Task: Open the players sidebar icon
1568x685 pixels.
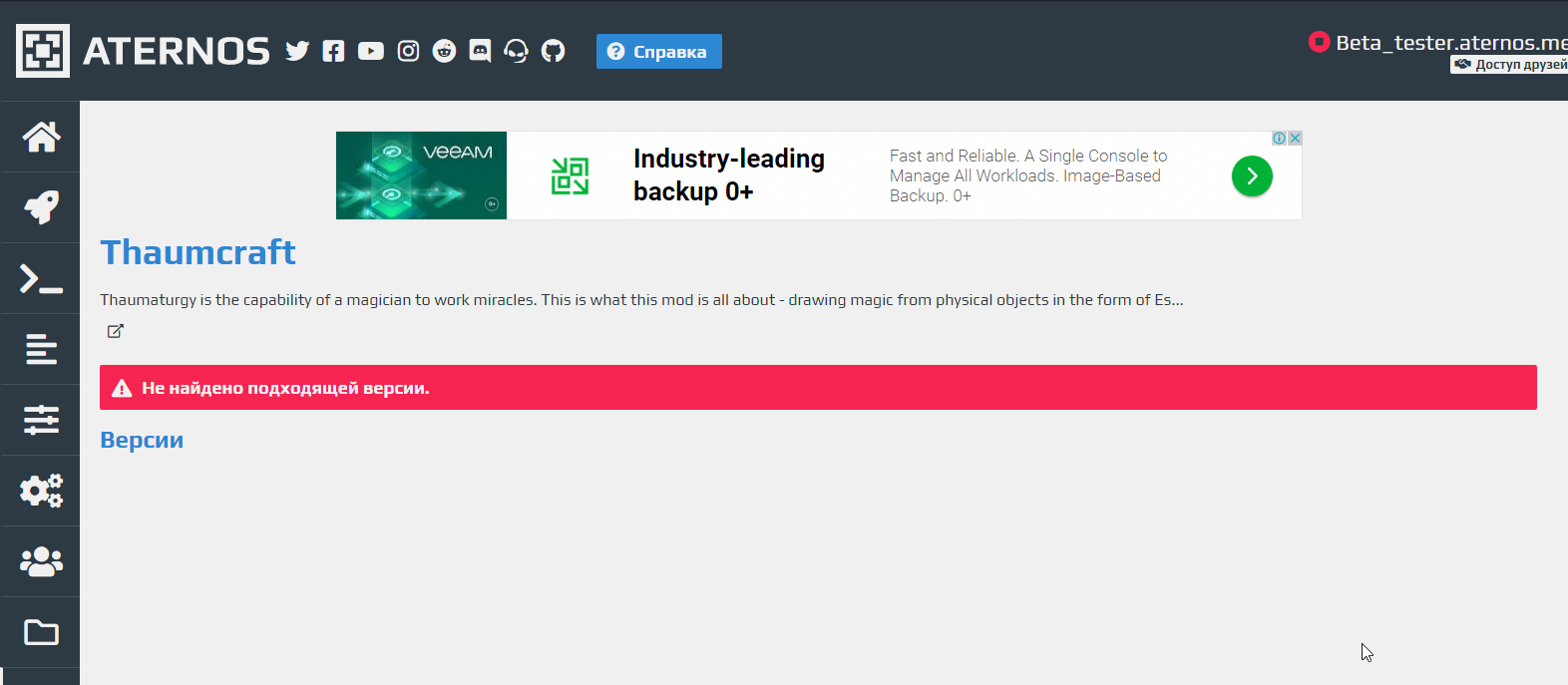Action: [41, 561]
